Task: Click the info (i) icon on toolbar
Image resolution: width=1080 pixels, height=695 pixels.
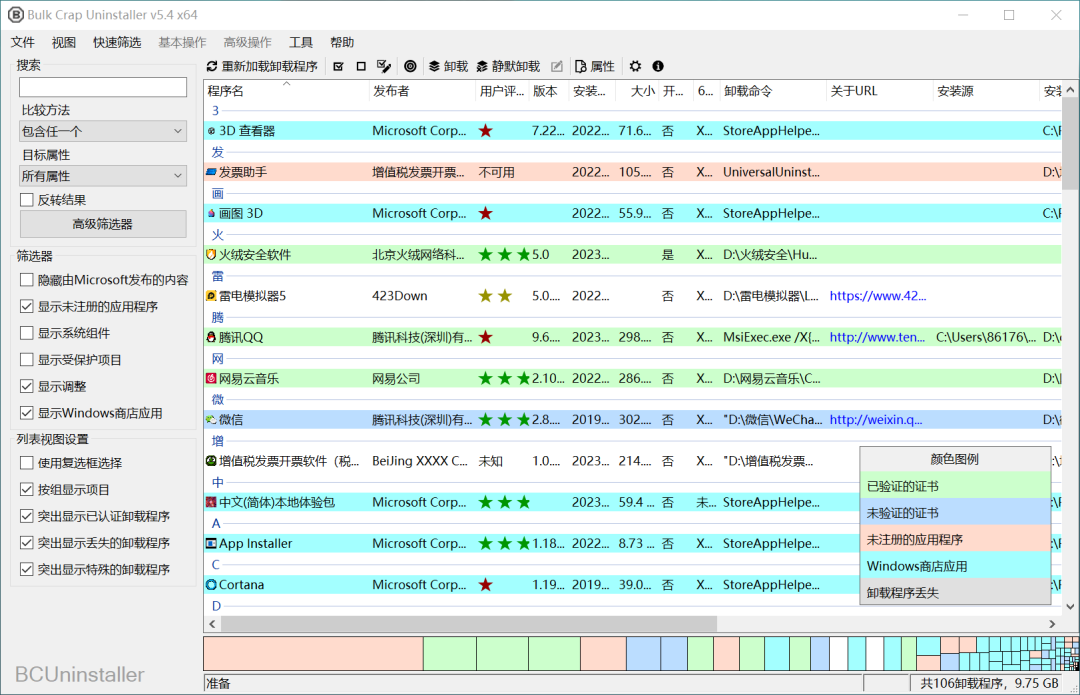Action: pos(657,66)
